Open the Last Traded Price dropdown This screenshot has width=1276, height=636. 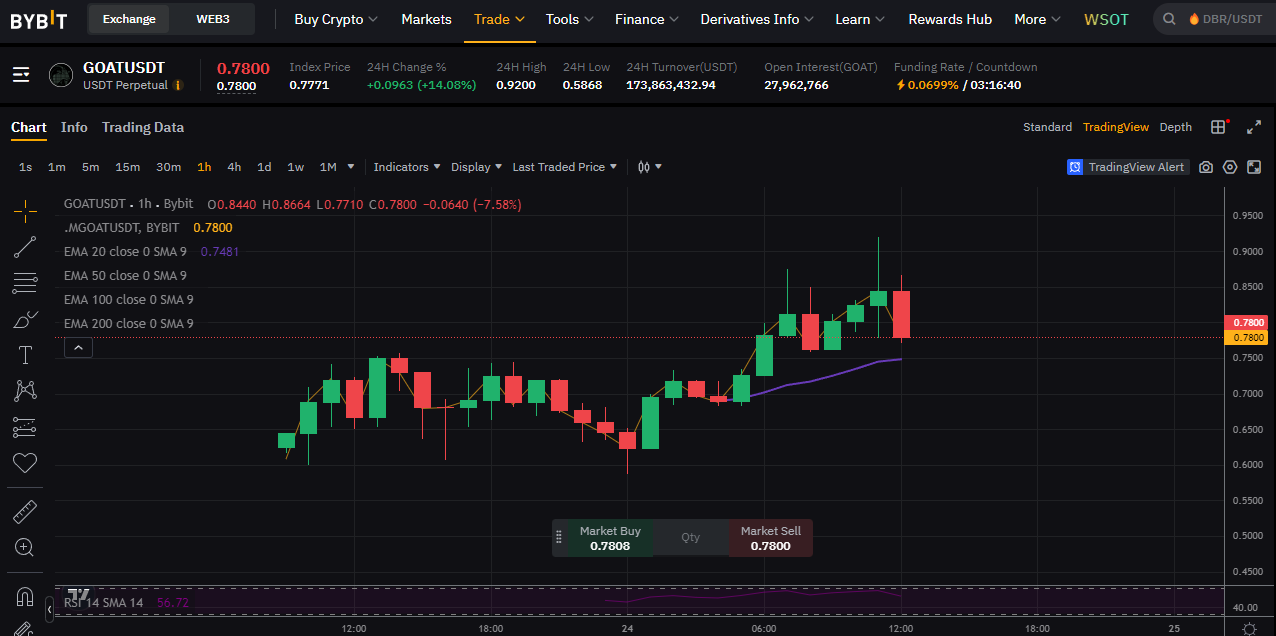(564, 167)
